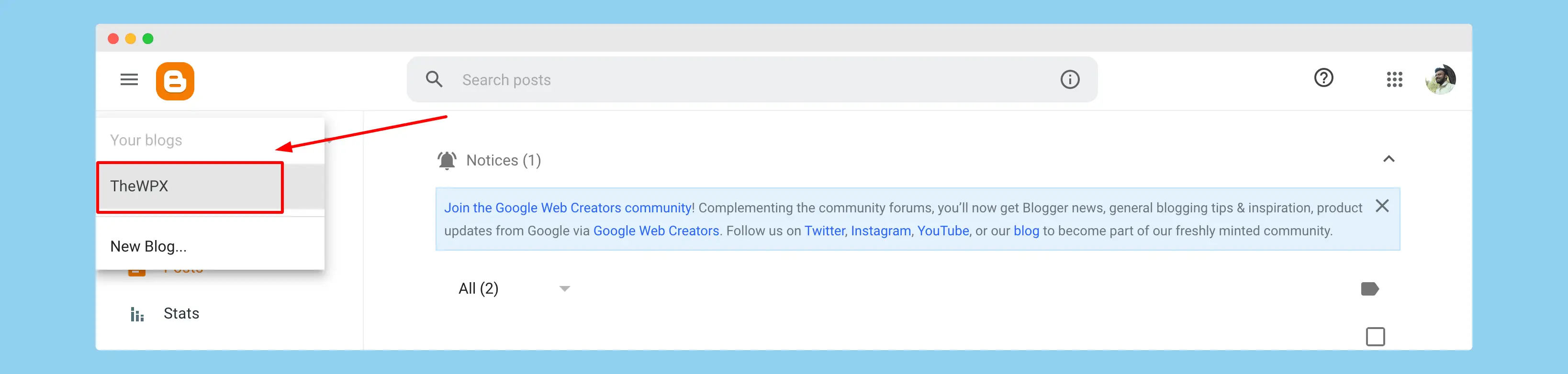Follow the Twitter link in notice
Image resolution: width=1568 pixels, height=374 pixels.
coord(824,231)
